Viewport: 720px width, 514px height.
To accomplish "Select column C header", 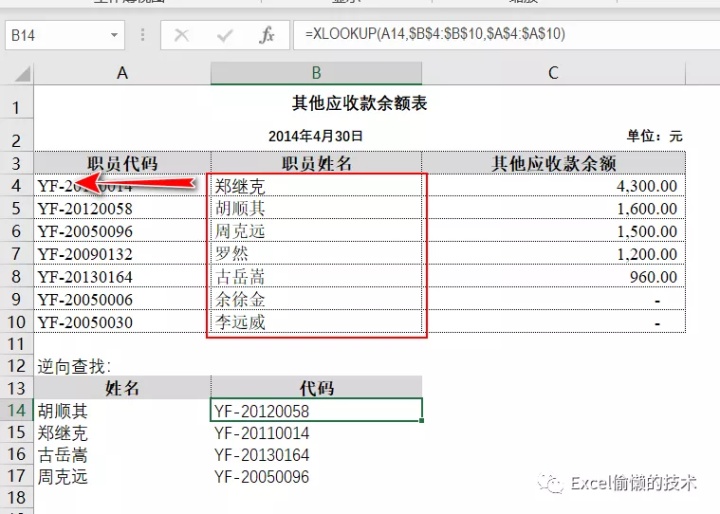I will pos(553,73).
